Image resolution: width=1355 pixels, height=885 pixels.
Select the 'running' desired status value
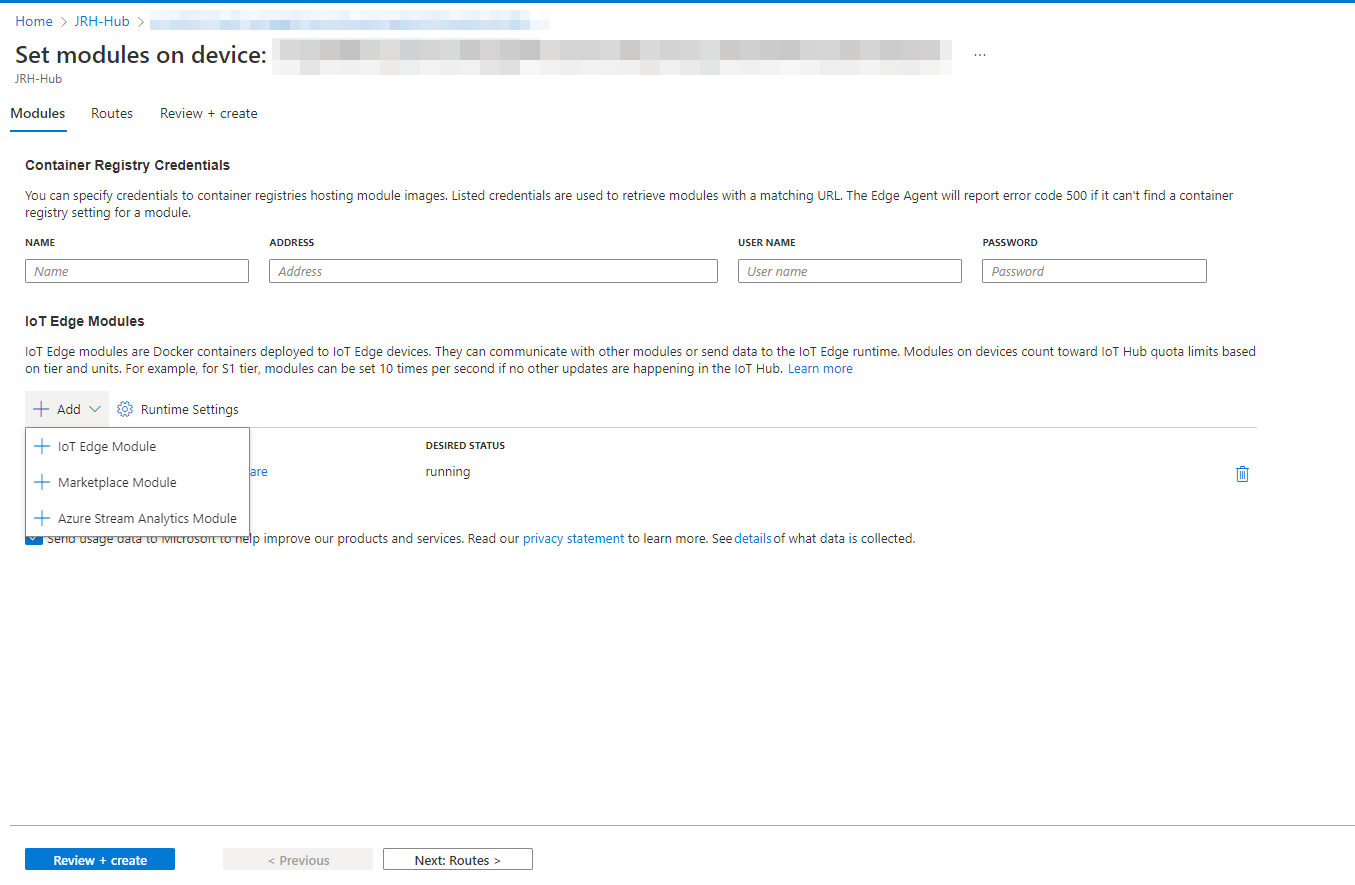tap(448, 472)
